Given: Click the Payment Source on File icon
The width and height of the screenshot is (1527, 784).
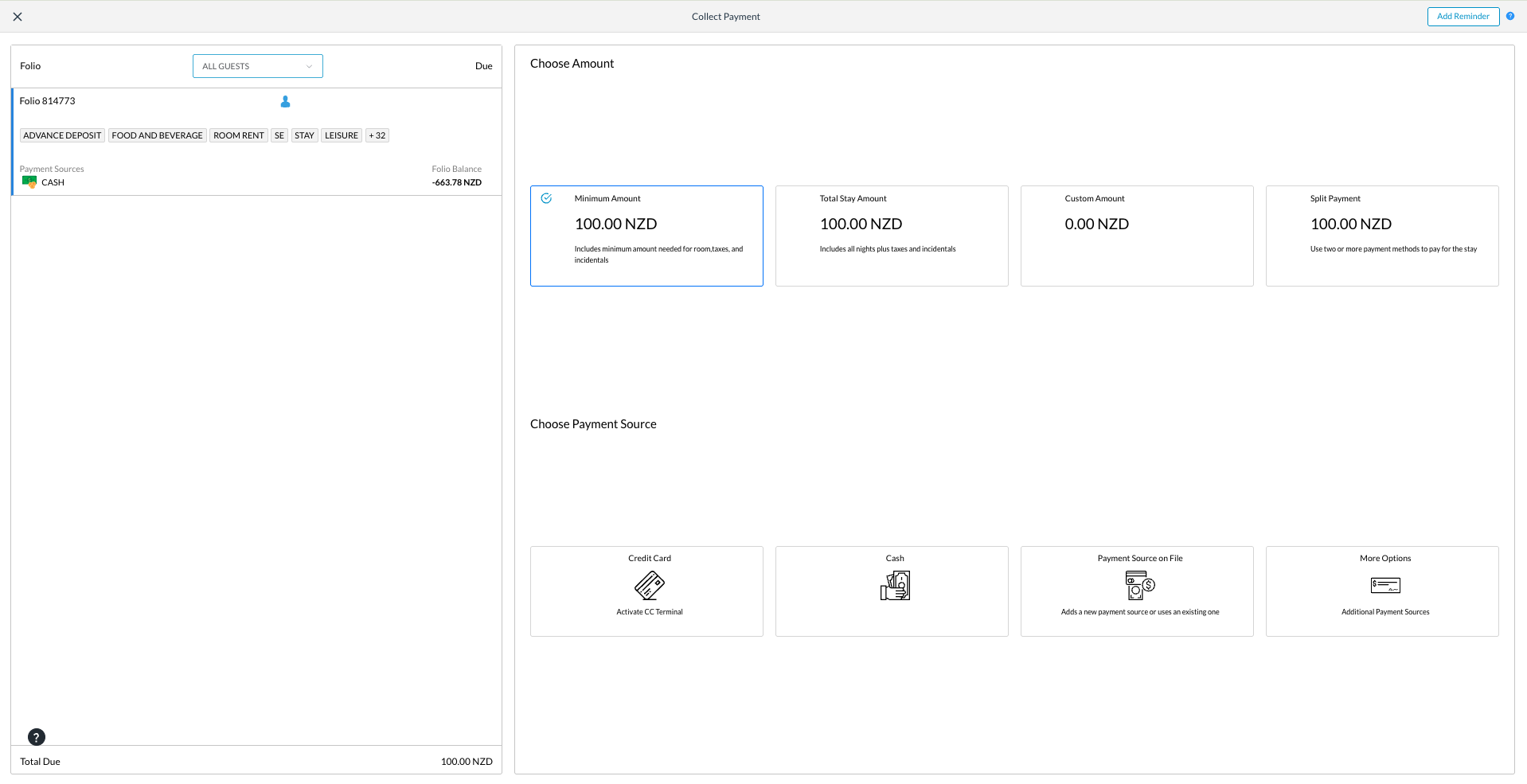Looking at the screenshot, I should pos(1139,586).
